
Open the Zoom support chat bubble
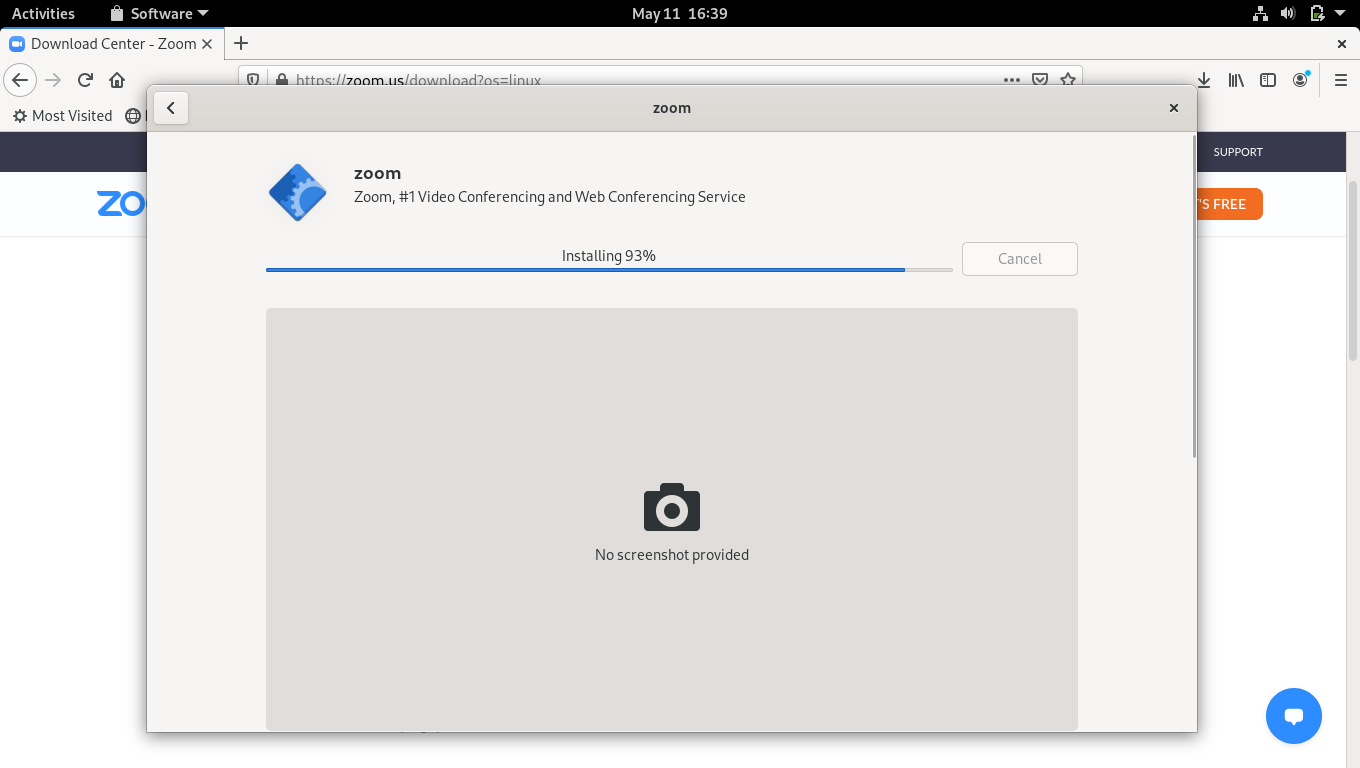(1294, 716)
